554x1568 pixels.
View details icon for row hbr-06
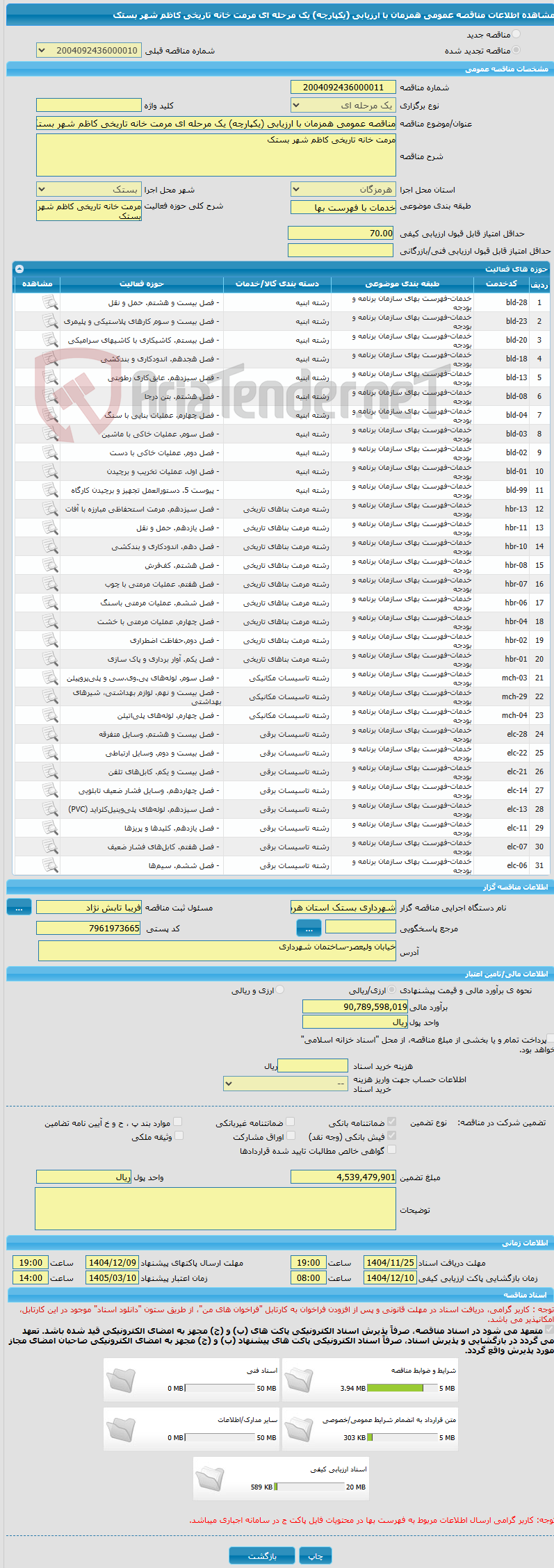(x=49, y=603)
